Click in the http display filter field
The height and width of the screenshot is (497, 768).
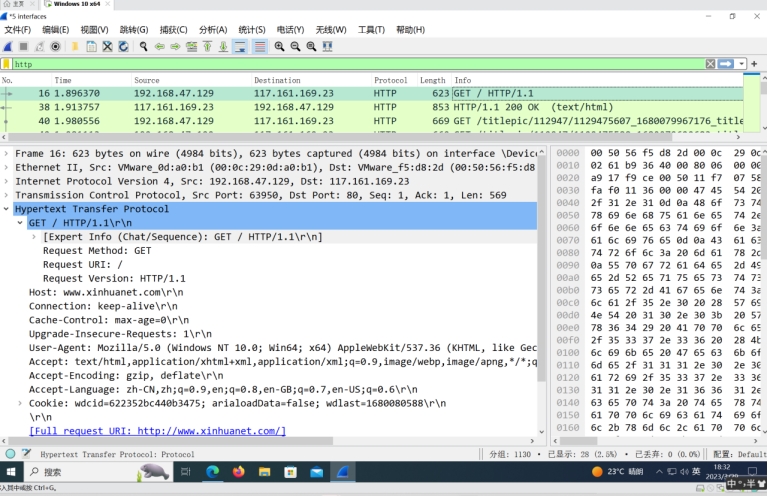coord(350,64)
